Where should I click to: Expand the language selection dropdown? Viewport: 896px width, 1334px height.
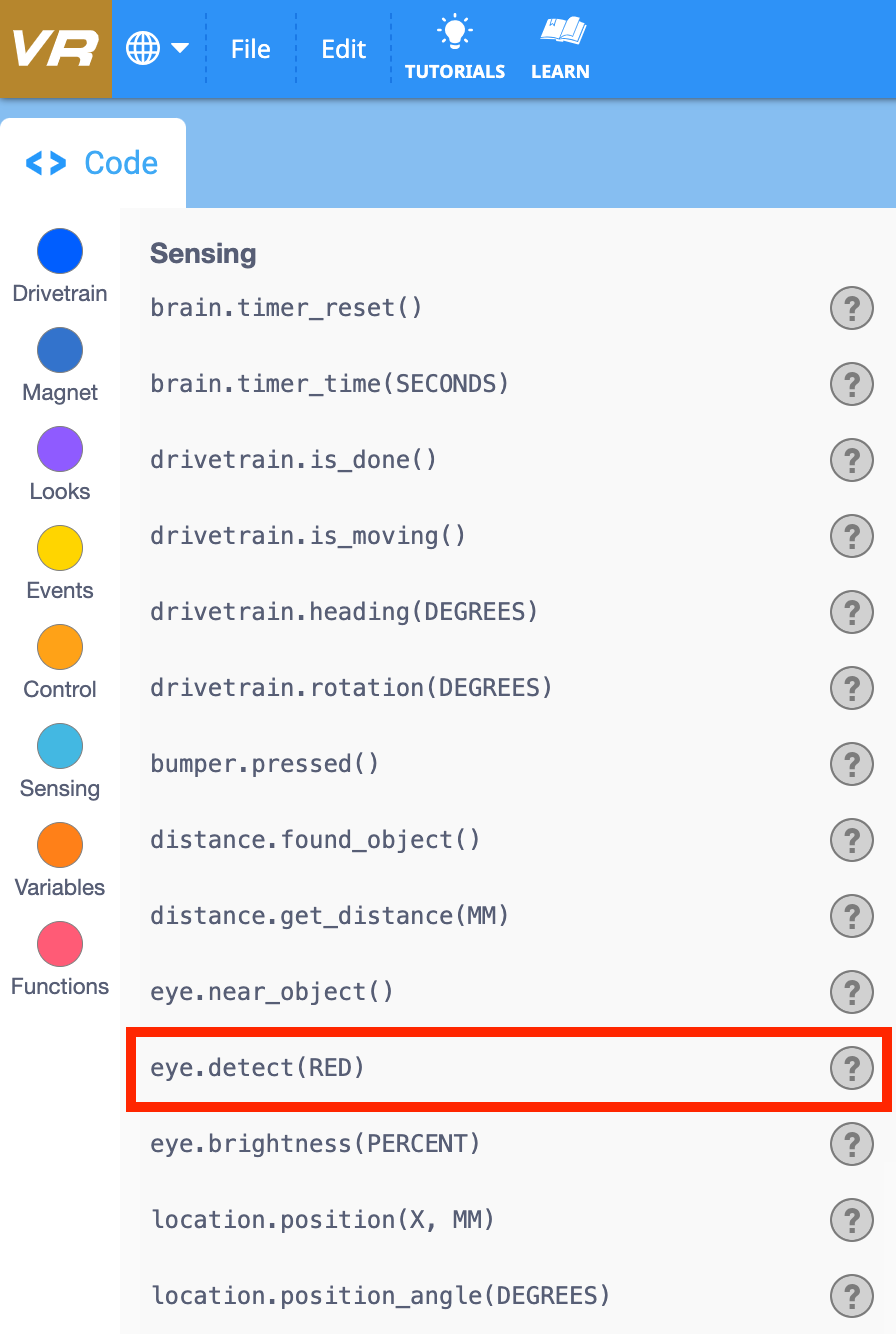[x=155, y=47]
